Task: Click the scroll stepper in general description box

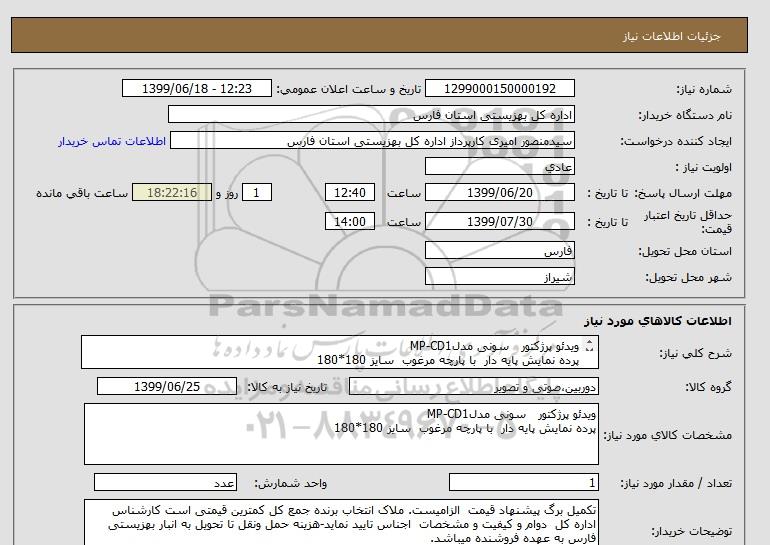Action: (589, 347)
